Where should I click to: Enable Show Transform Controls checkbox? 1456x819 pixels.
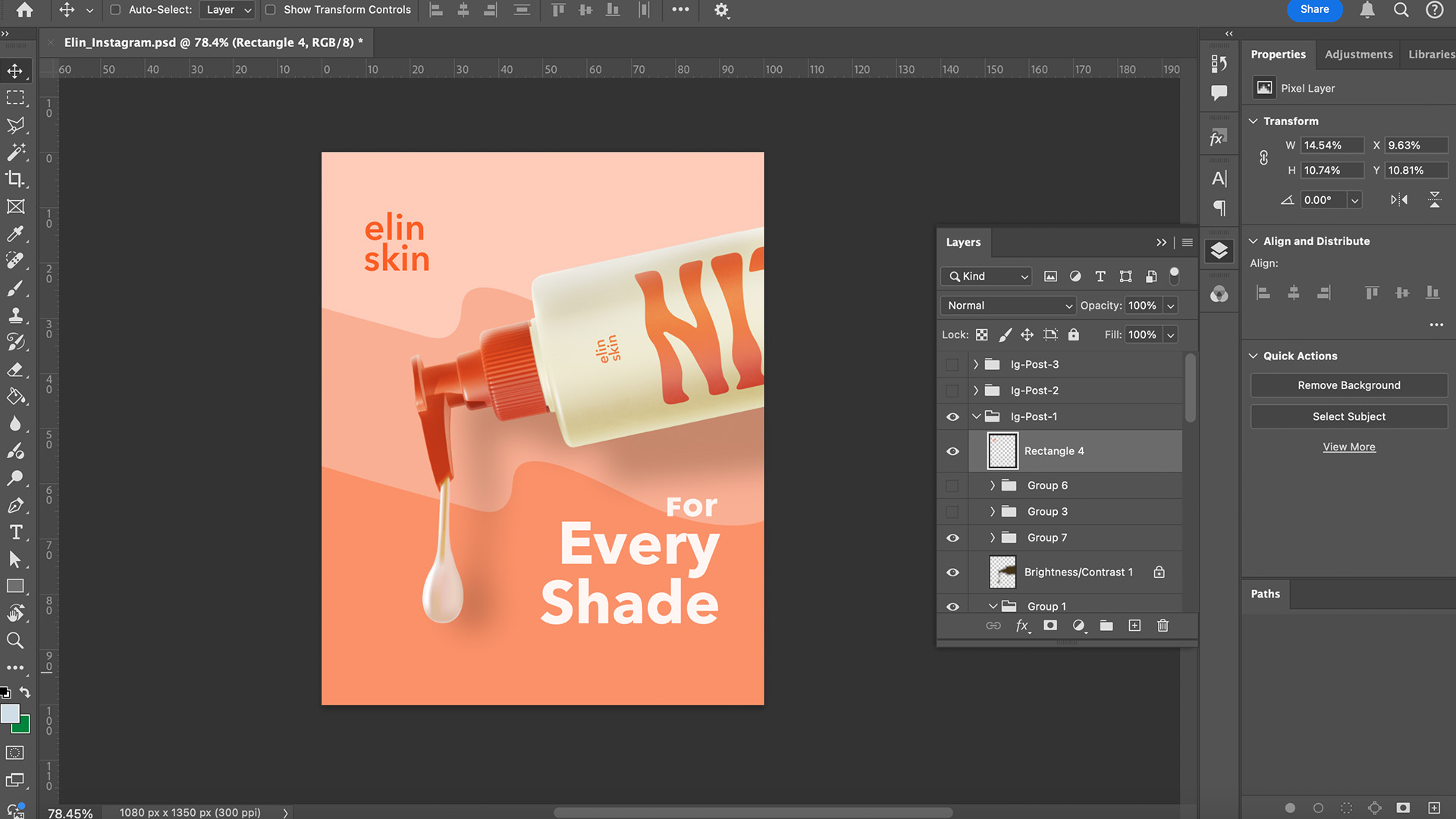tap(270, 10)
